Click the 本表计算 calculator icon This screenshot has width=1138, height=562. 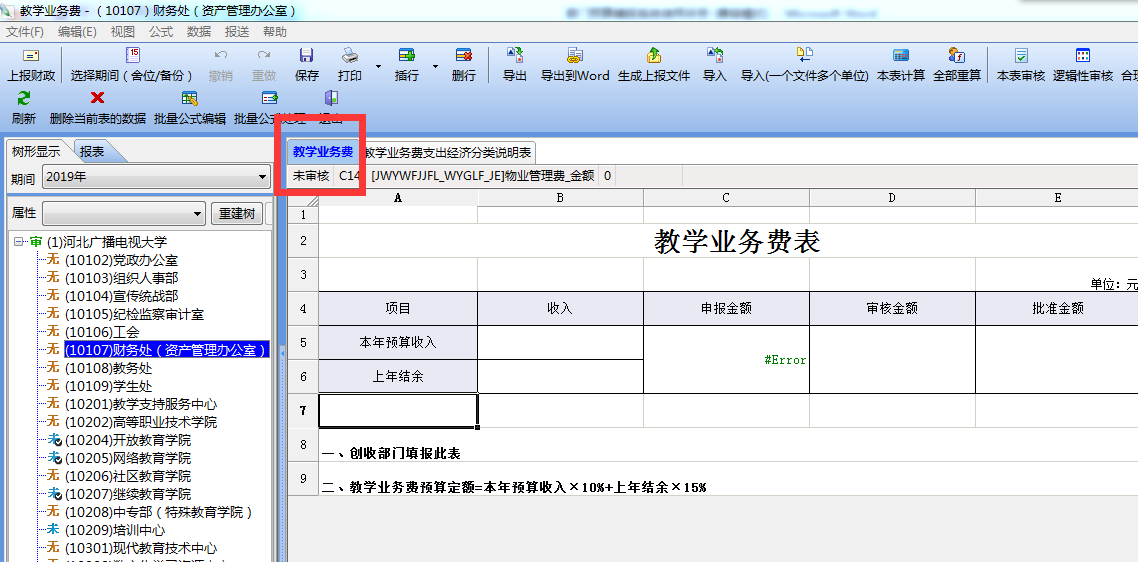coord(901,56)
